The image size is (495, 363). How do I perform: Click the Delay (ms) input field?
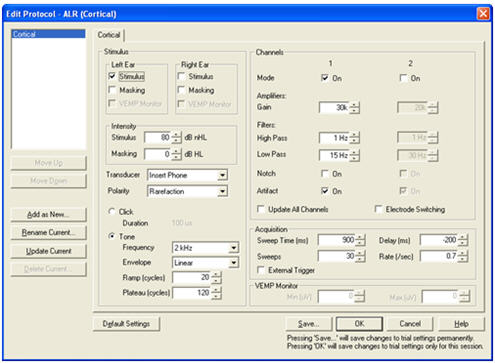click(x=439, y=240)
